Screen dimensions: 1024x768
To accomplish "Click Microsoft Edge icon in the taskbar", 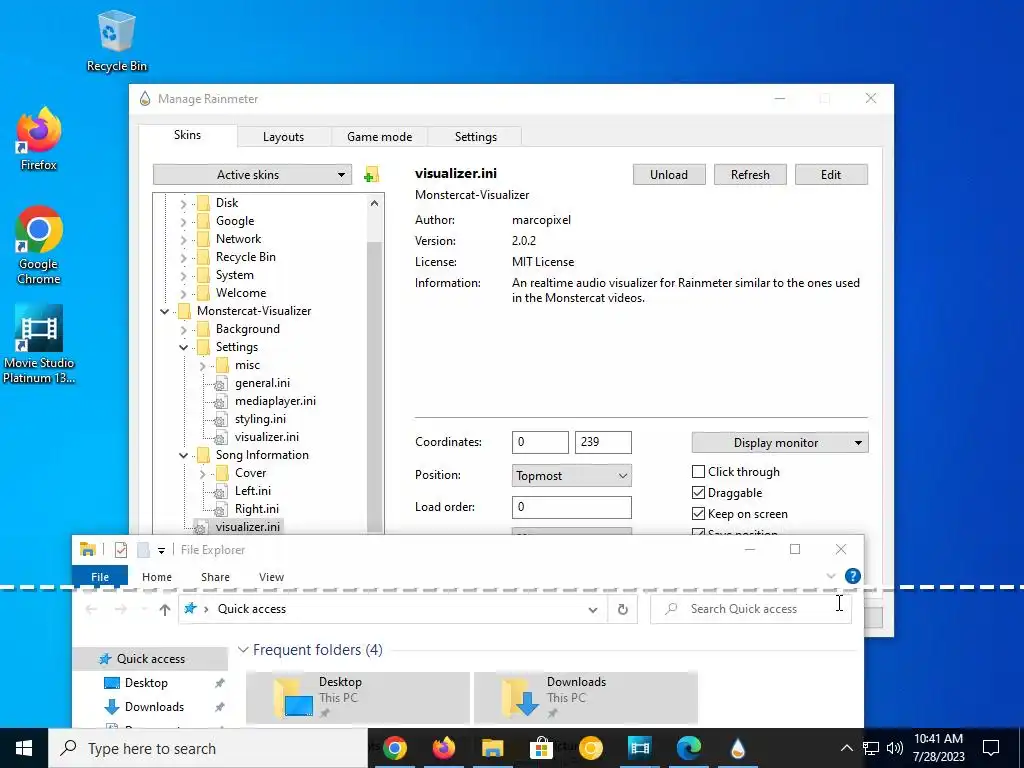I will click(x=688, y=748).
